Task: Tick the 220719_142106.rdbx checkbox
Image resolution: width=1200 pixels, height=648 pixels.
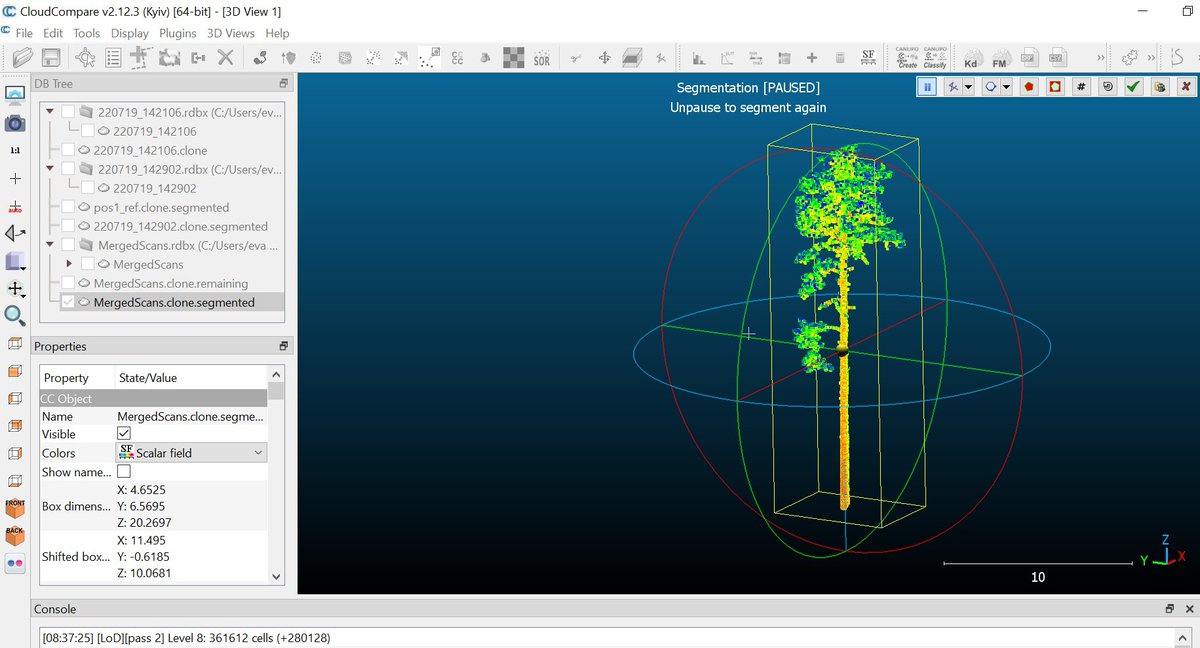Action: [x=68, y=111]
